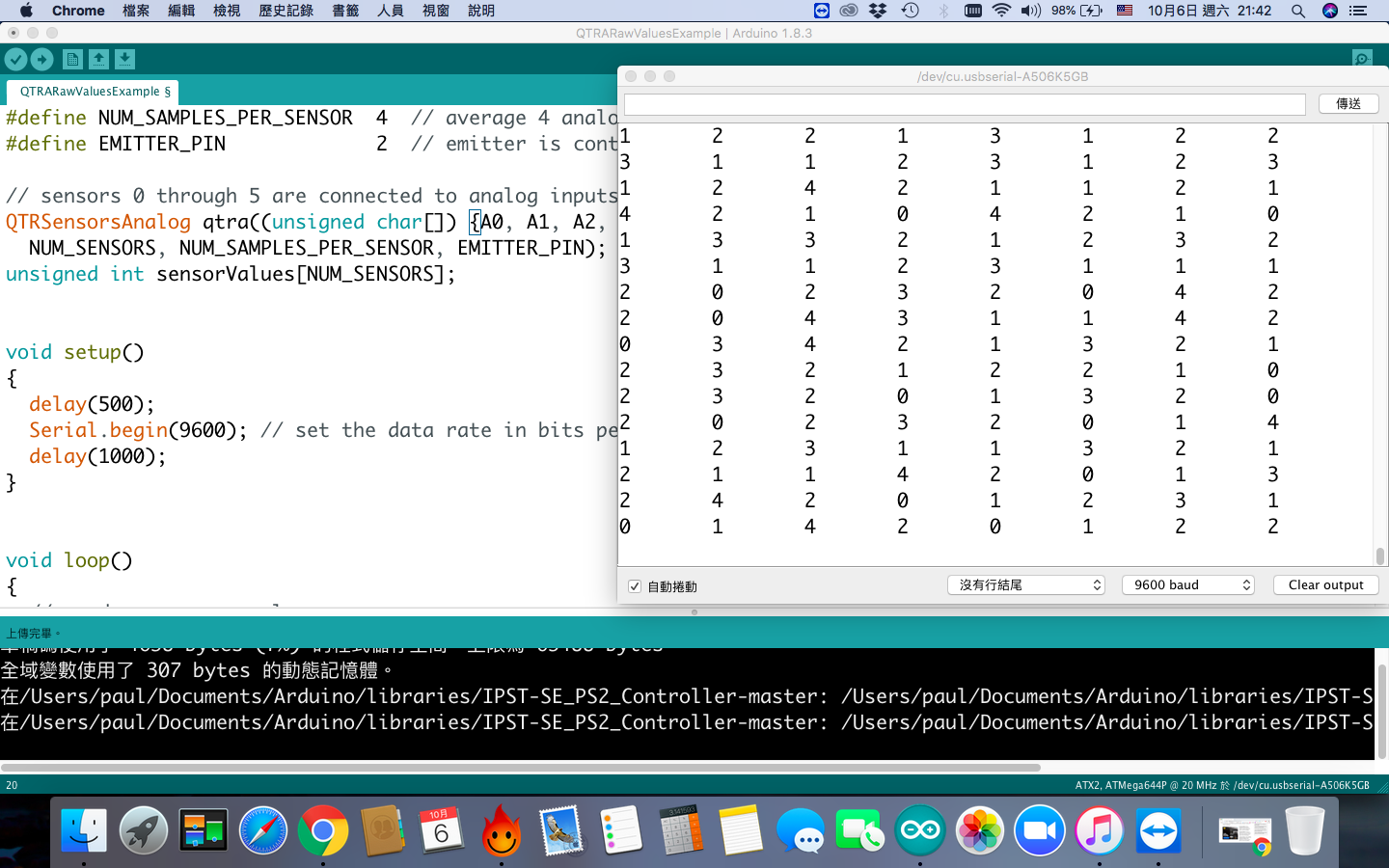Click the Upload sketch arrow icon

41,60
